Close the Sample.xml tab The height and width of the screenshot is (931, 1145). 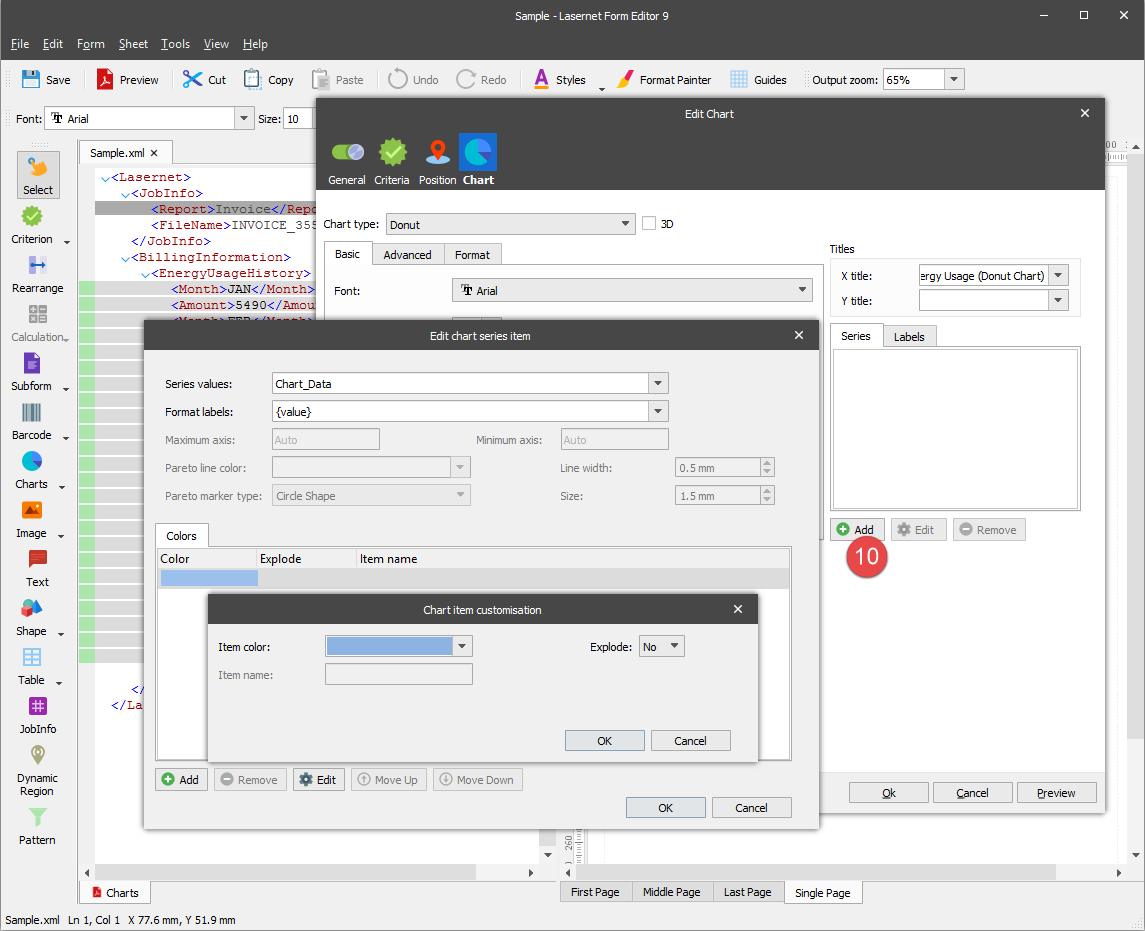click(154, 153)
